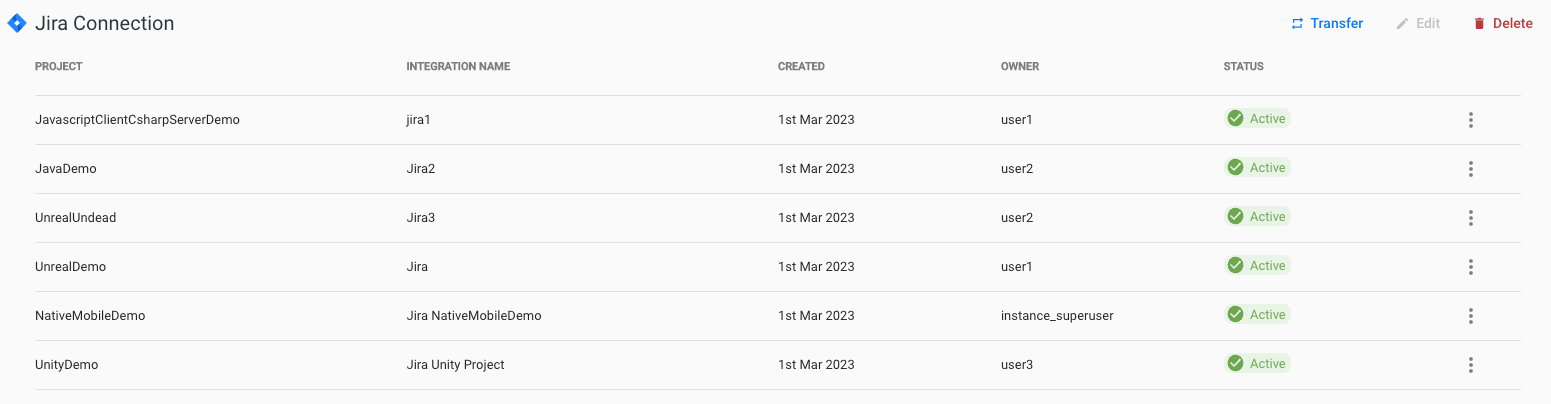Open the kebab menu for the UnityDemo row
This screenshot has width=1551, height=404.
1470,365
